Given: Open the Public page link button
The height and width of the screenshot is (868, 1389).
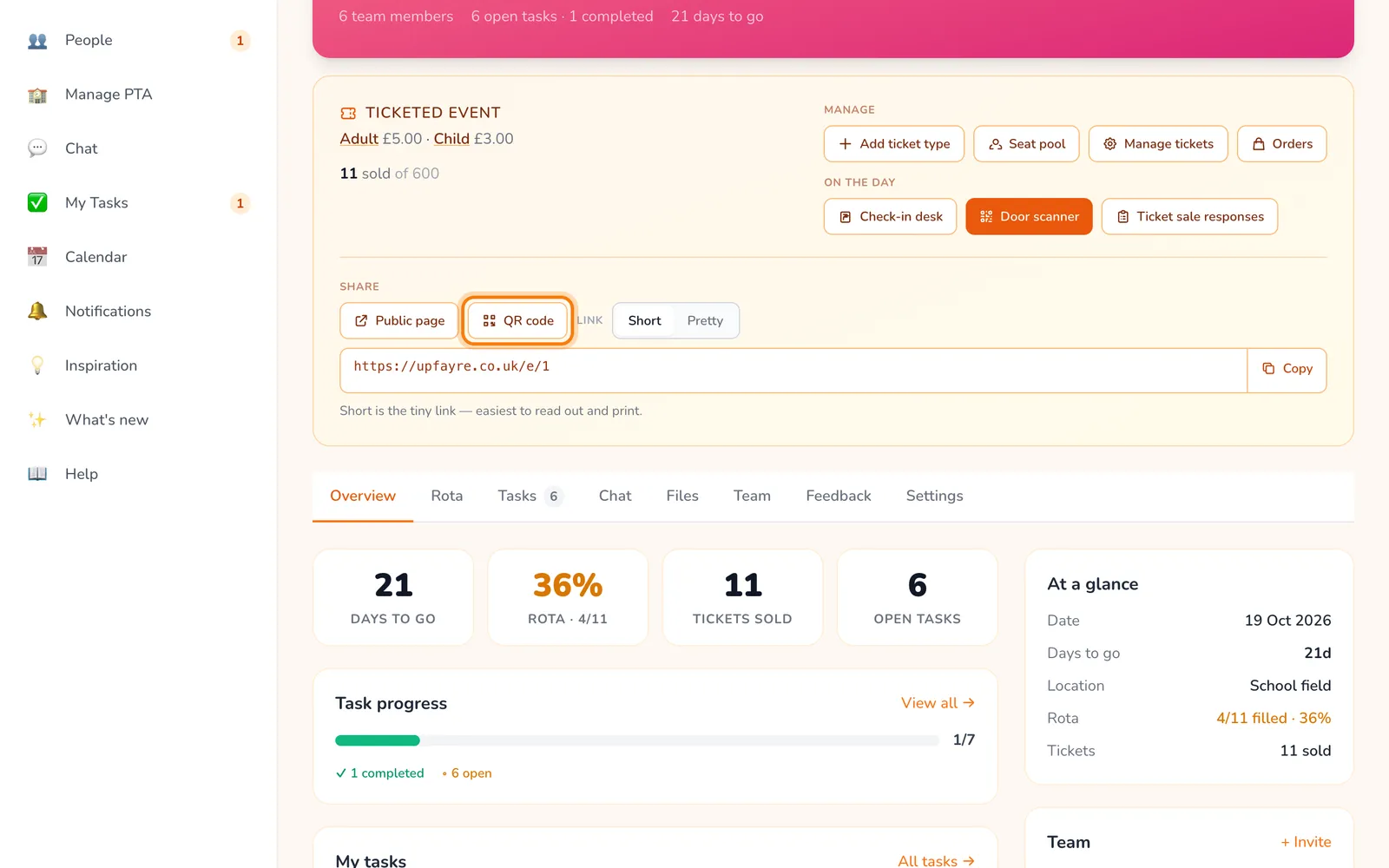Looking at the screenshot, I should coord(399,321).
